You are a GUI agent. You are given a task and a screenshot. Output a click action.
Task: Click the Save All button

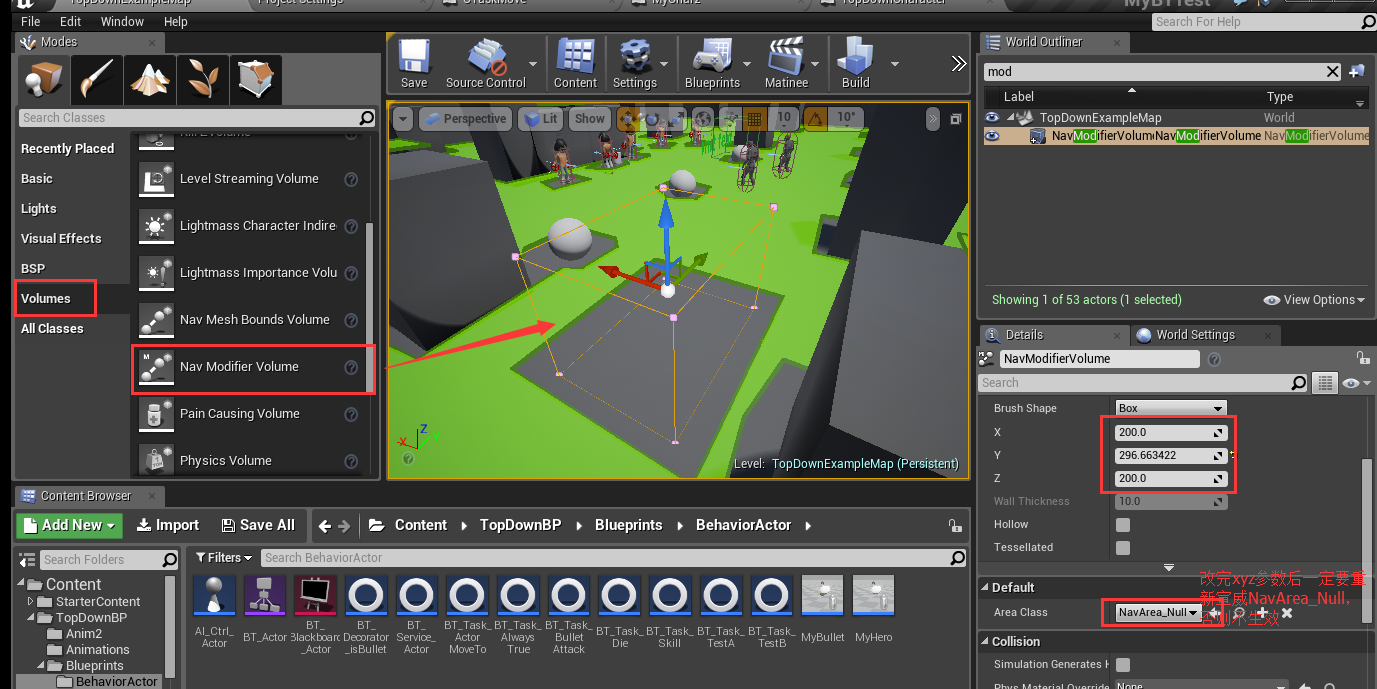[x=258, y=525]
